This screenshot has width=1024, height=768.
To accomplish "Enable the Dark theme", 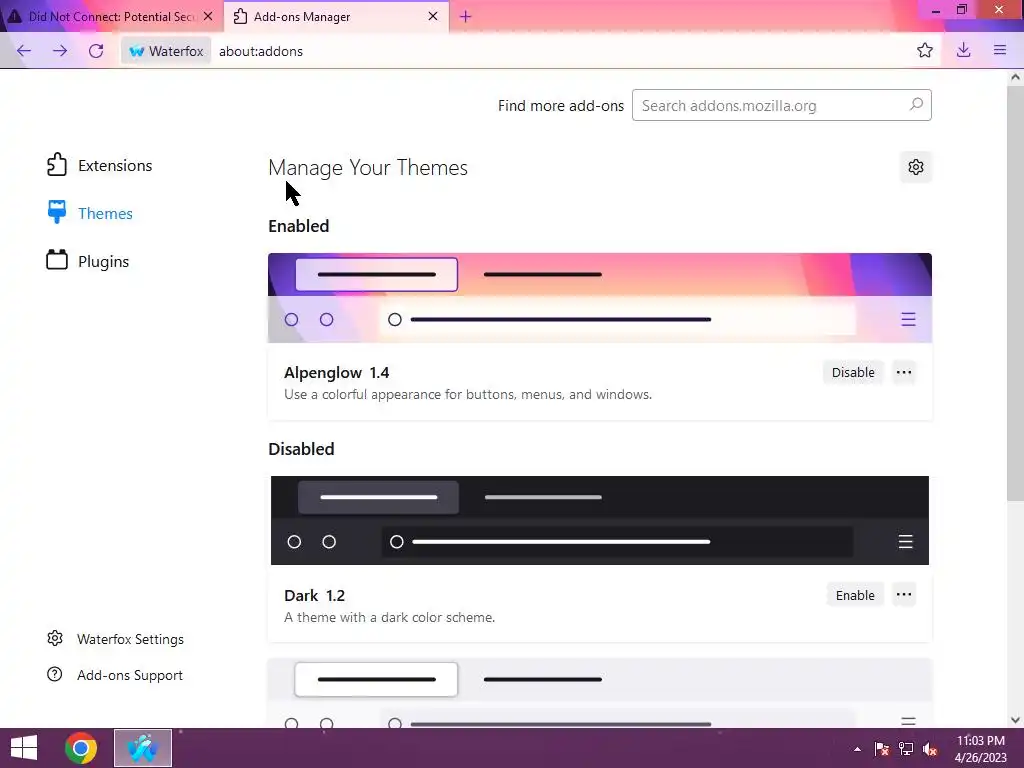I will (x=855, y=595).
